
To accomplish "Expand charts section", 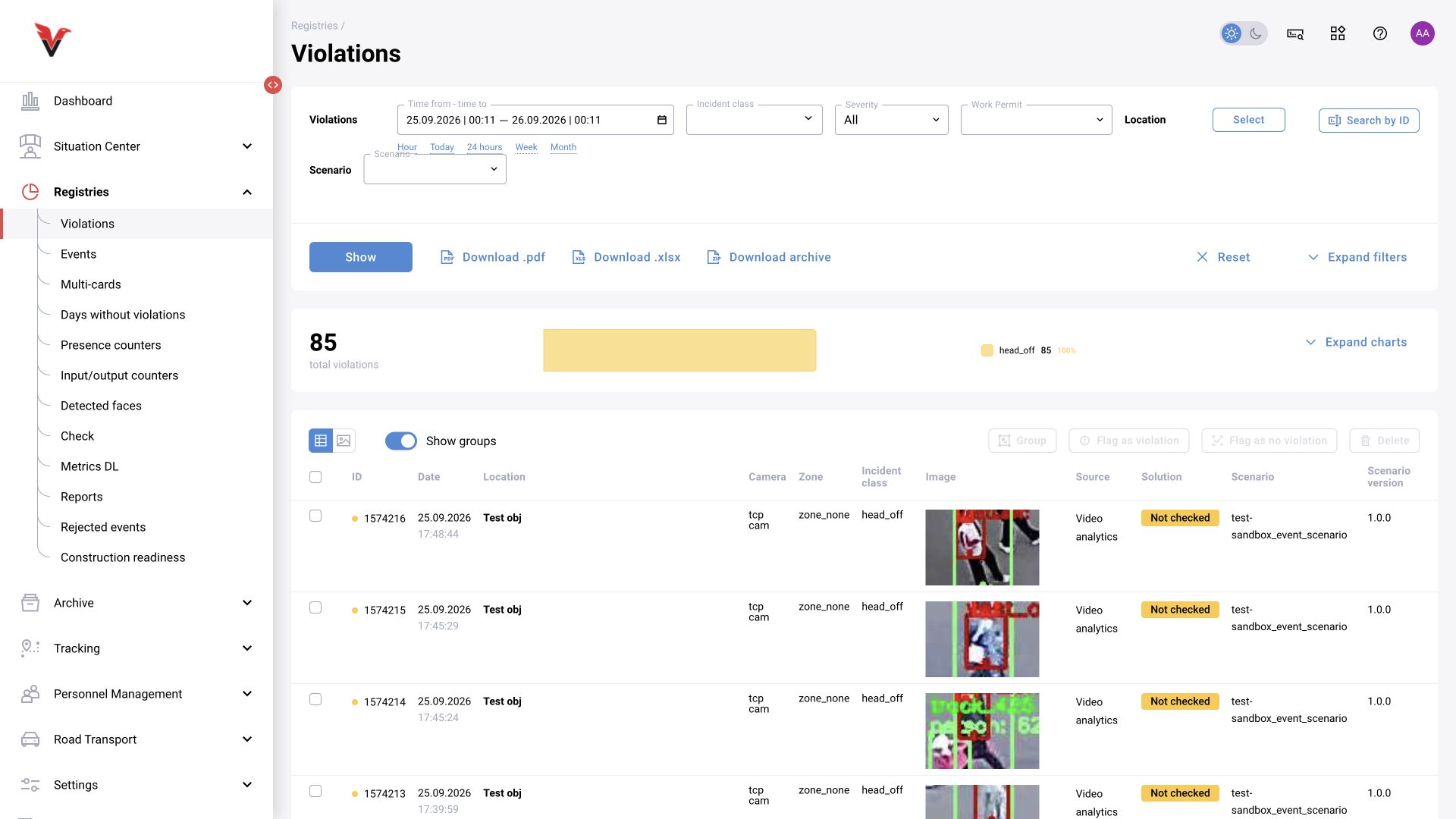I will point(1356,342).
